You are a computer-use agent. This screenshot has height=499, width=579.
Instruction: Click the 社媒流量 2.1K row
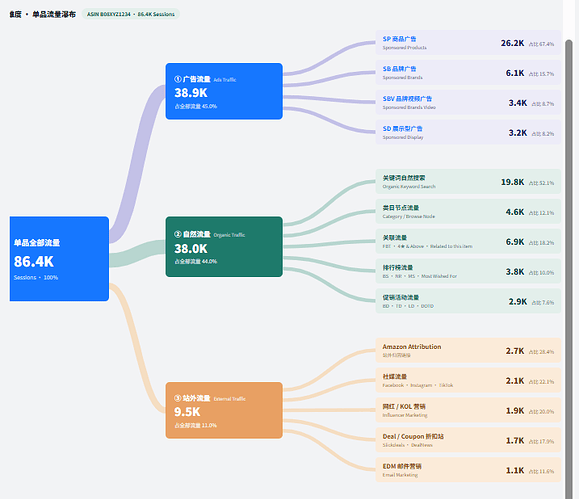pyautogui.click(x=468, y=380)
